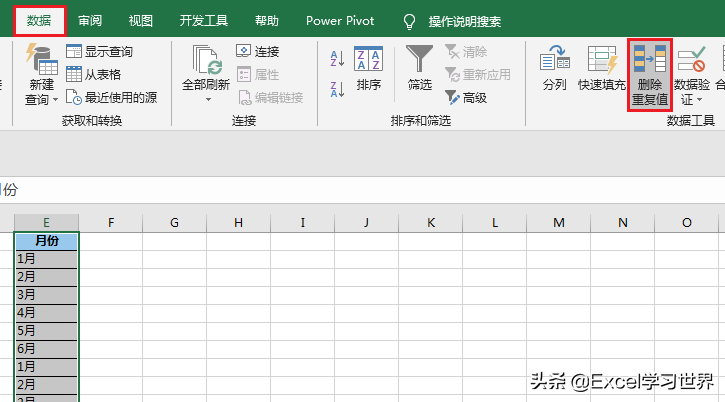This screenshot has height=402, width=725.
Task: Click Refresh All (全部刷新) icon
Action: pos(207,60)
